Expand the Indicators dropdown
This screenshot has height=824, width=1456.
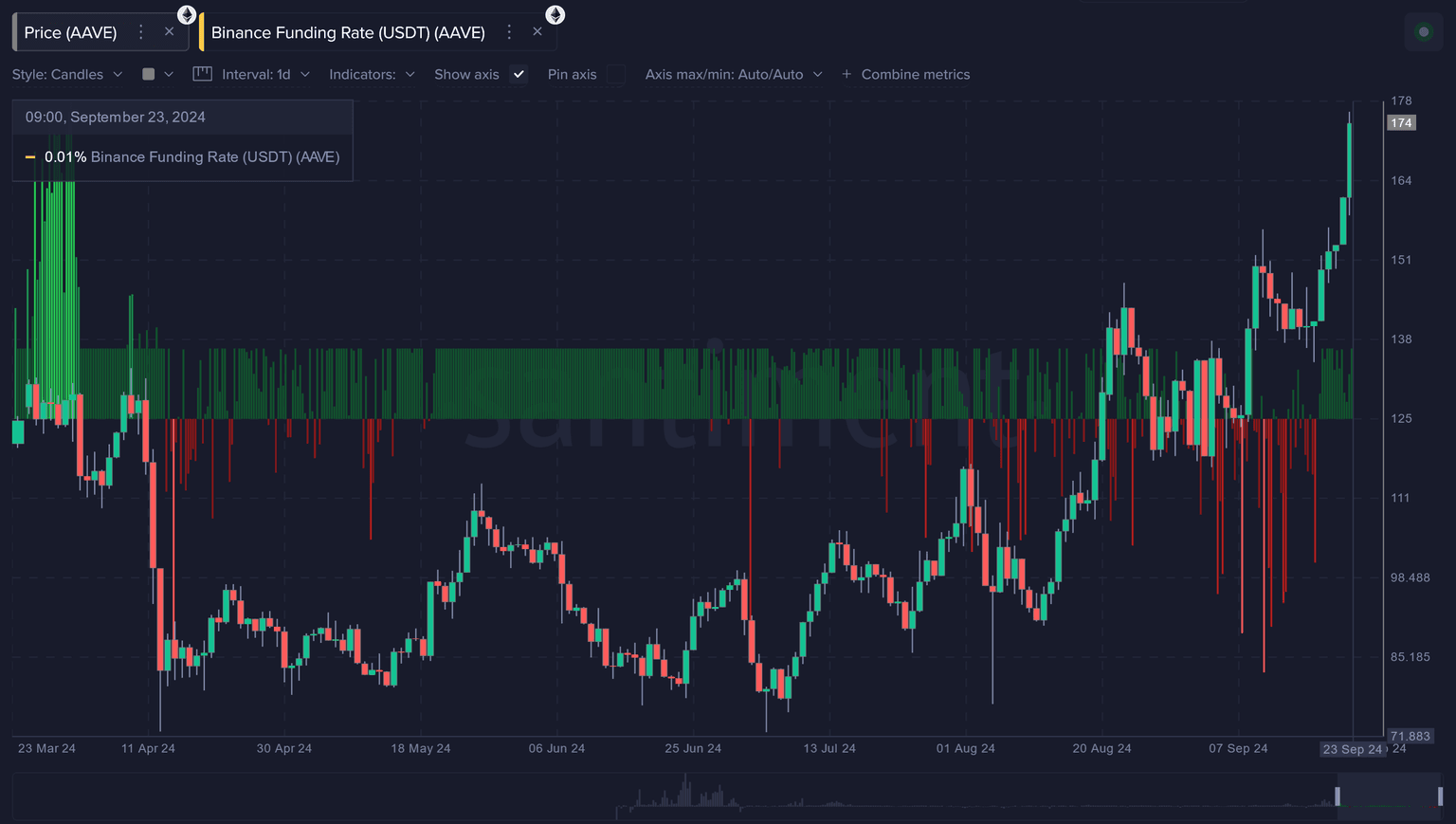coord(372,74)
